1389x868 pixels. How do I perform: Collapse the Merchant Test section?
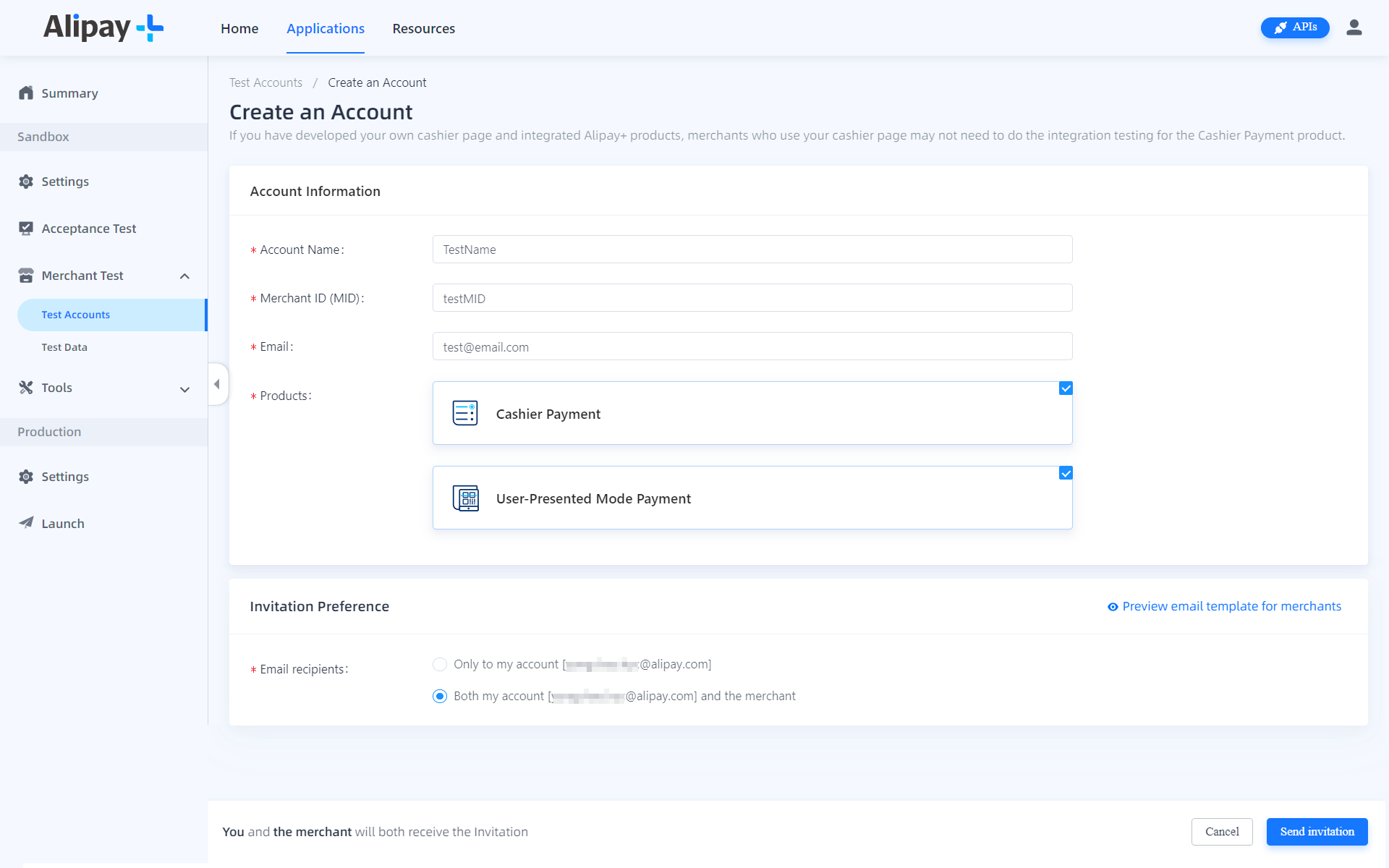coord(184,276)
